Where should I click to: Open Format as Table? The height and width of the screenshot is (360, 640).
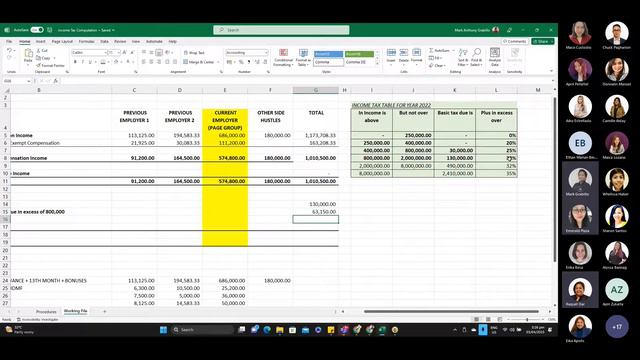click(x=303, y=58)
